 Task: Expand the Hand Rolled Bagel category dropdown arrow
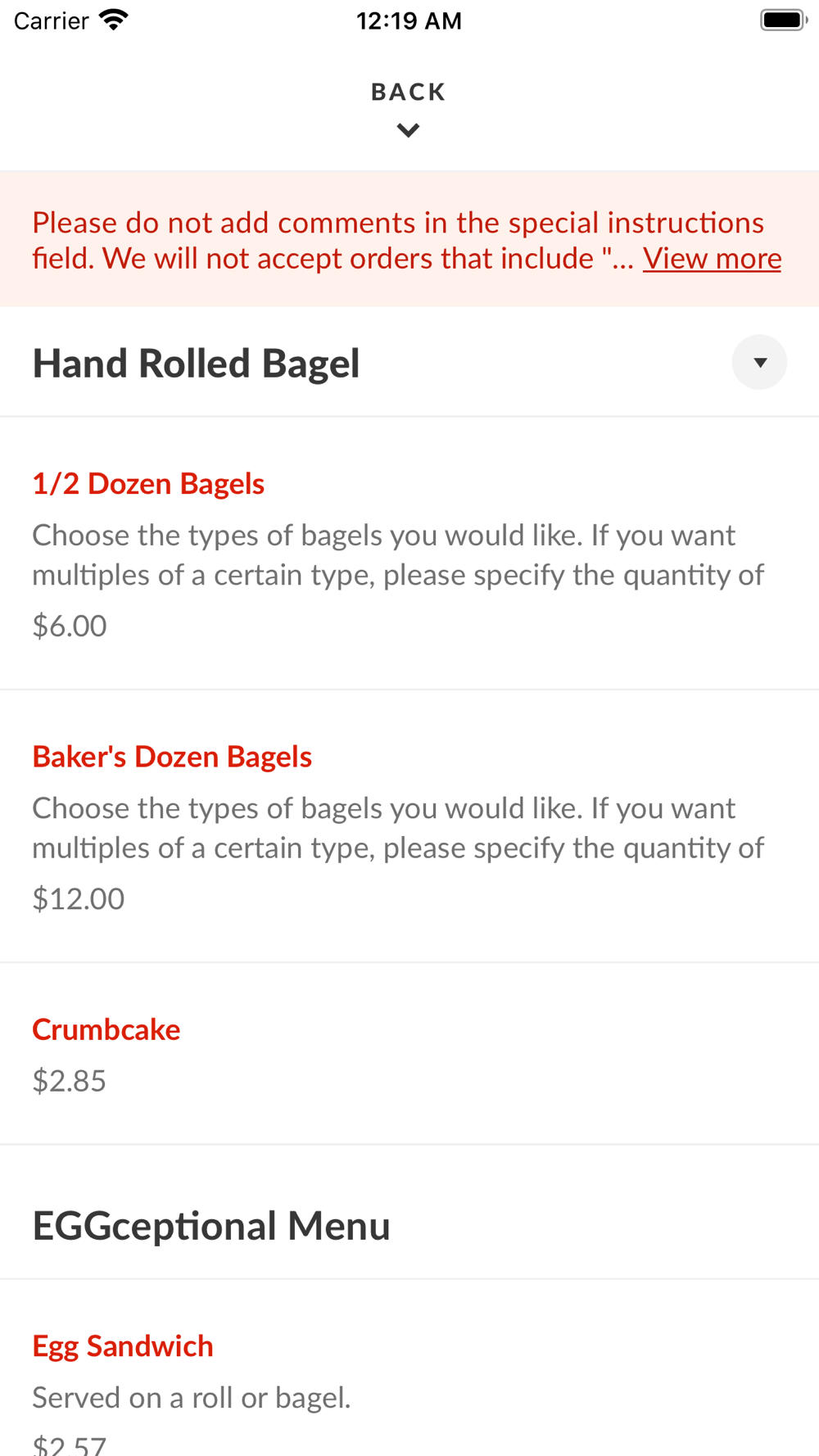coord(759,362)
